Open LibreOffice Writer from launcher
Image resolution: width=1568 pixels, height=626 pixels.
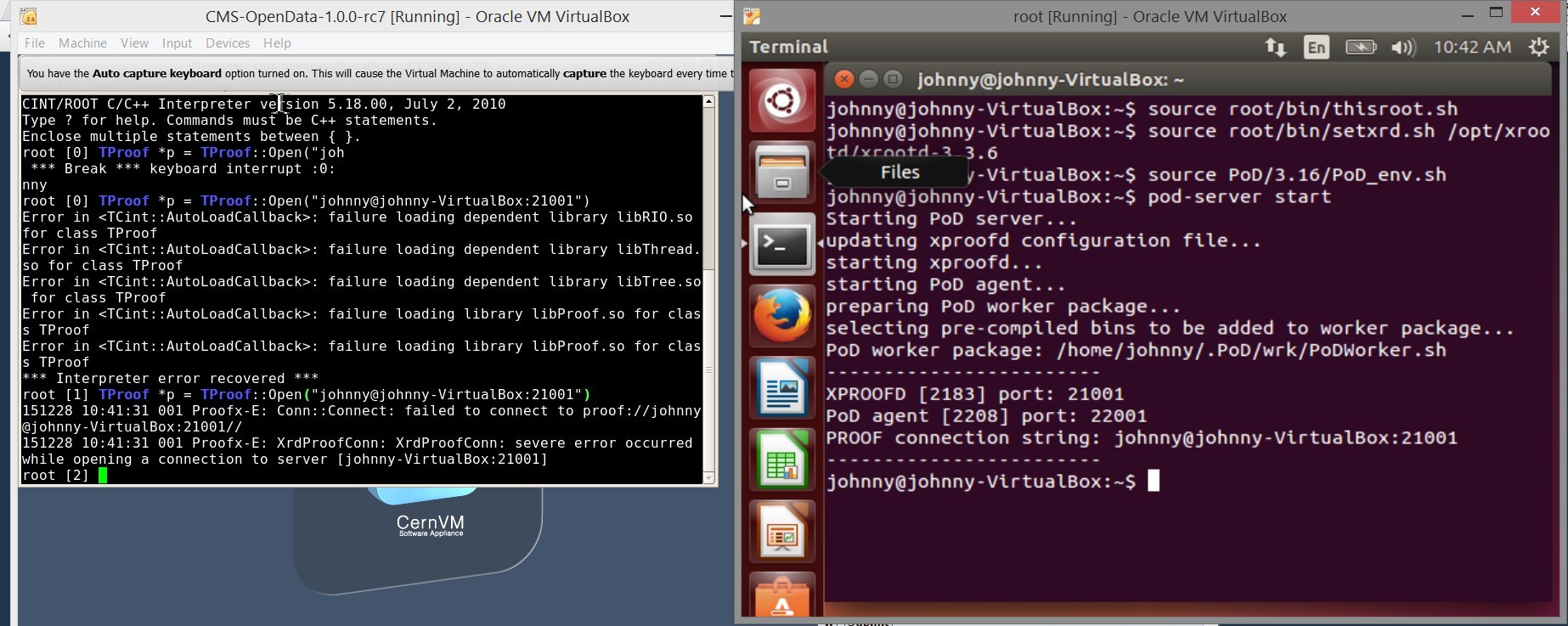point(781,388)
